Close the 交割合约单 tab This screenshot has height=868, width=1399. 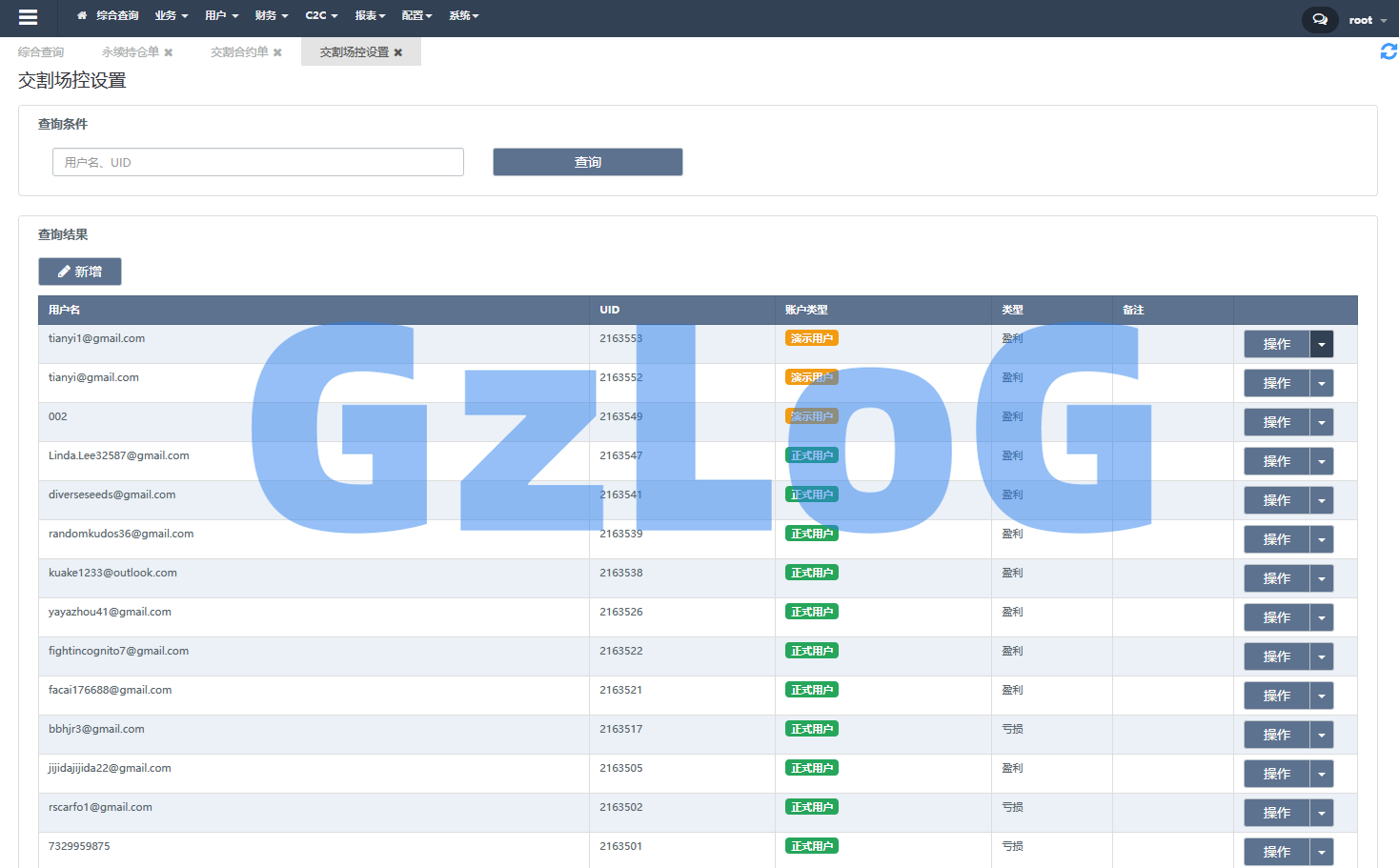coord(277,52)
